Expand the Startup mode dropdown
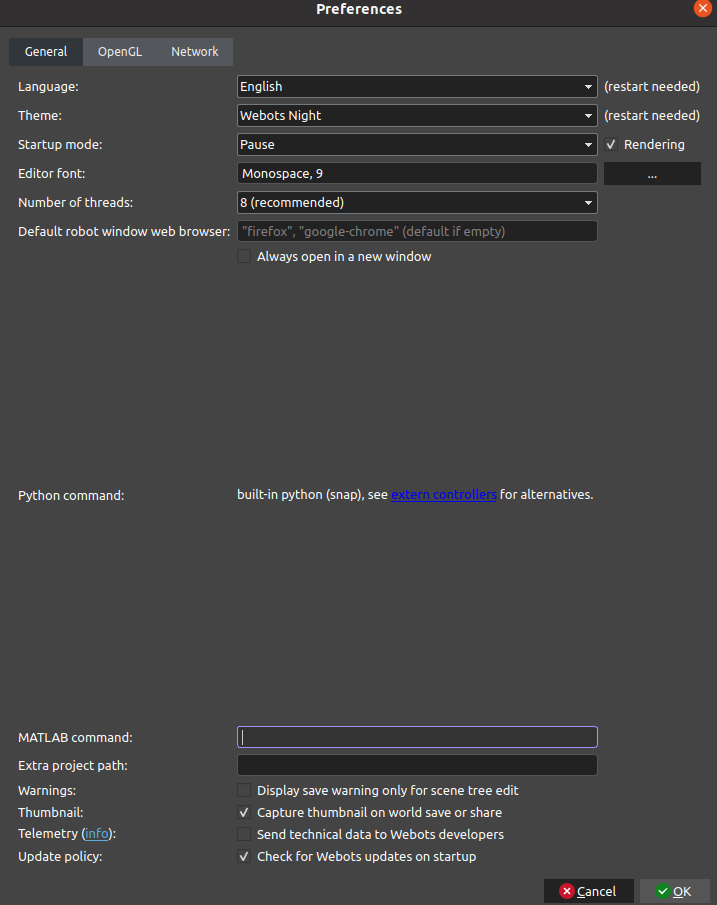 [x=417, y=144]
